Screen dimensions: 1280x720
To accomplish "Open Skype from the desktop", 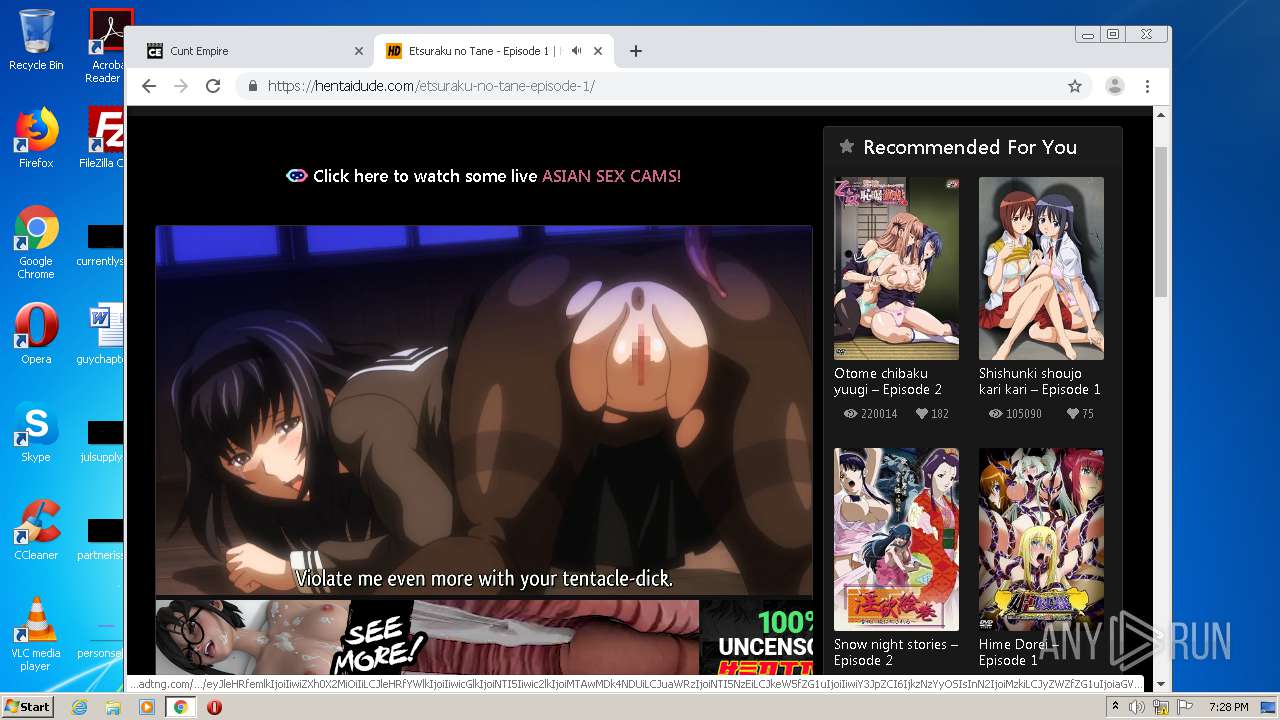I will click(36, 432).
